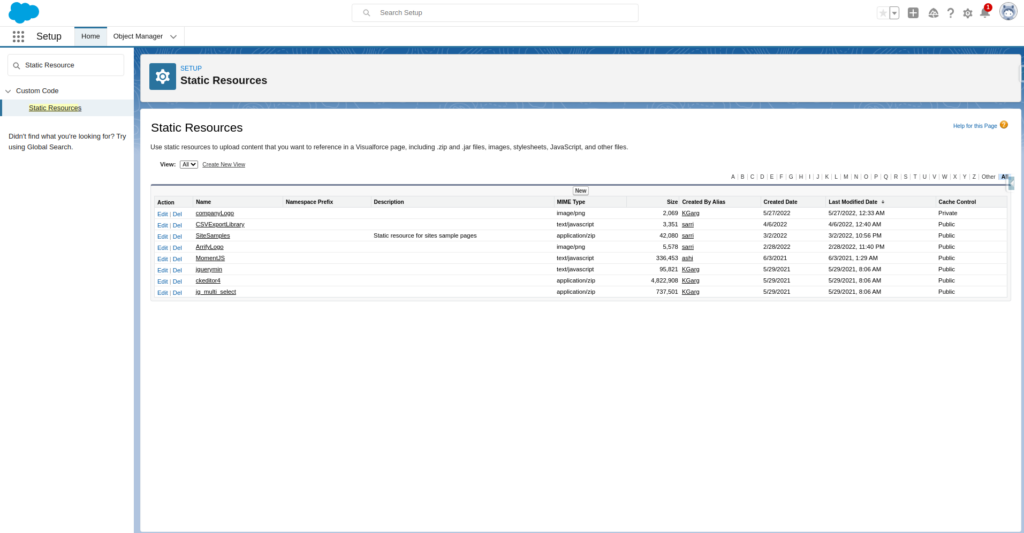Image resolution: width=1024 pixels, height=533 pixels.
Task: Open the companyLogo resource
Action: click(214, 213)
